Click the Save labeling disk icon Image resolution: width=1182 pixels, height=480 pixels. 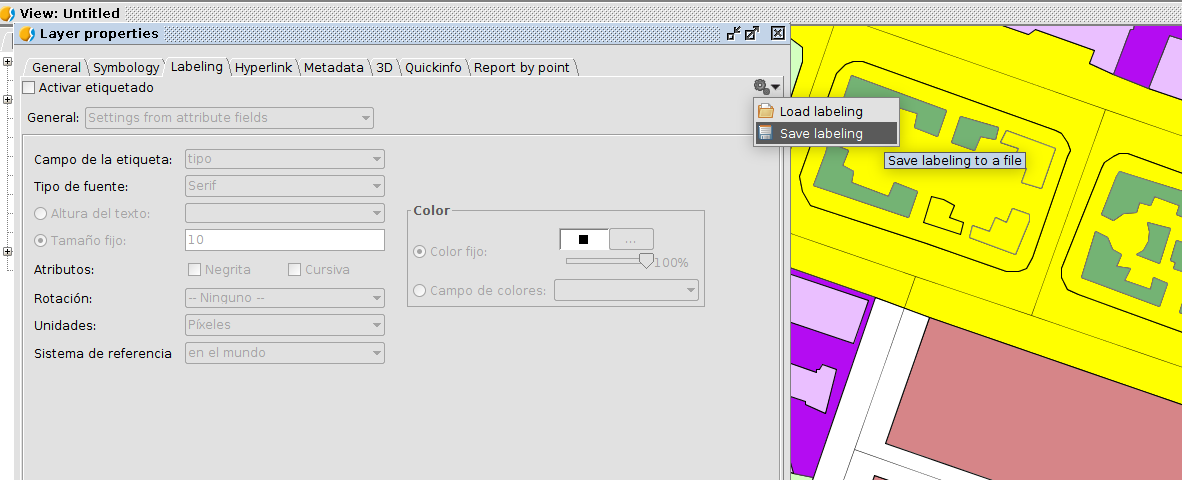[766, 133]
